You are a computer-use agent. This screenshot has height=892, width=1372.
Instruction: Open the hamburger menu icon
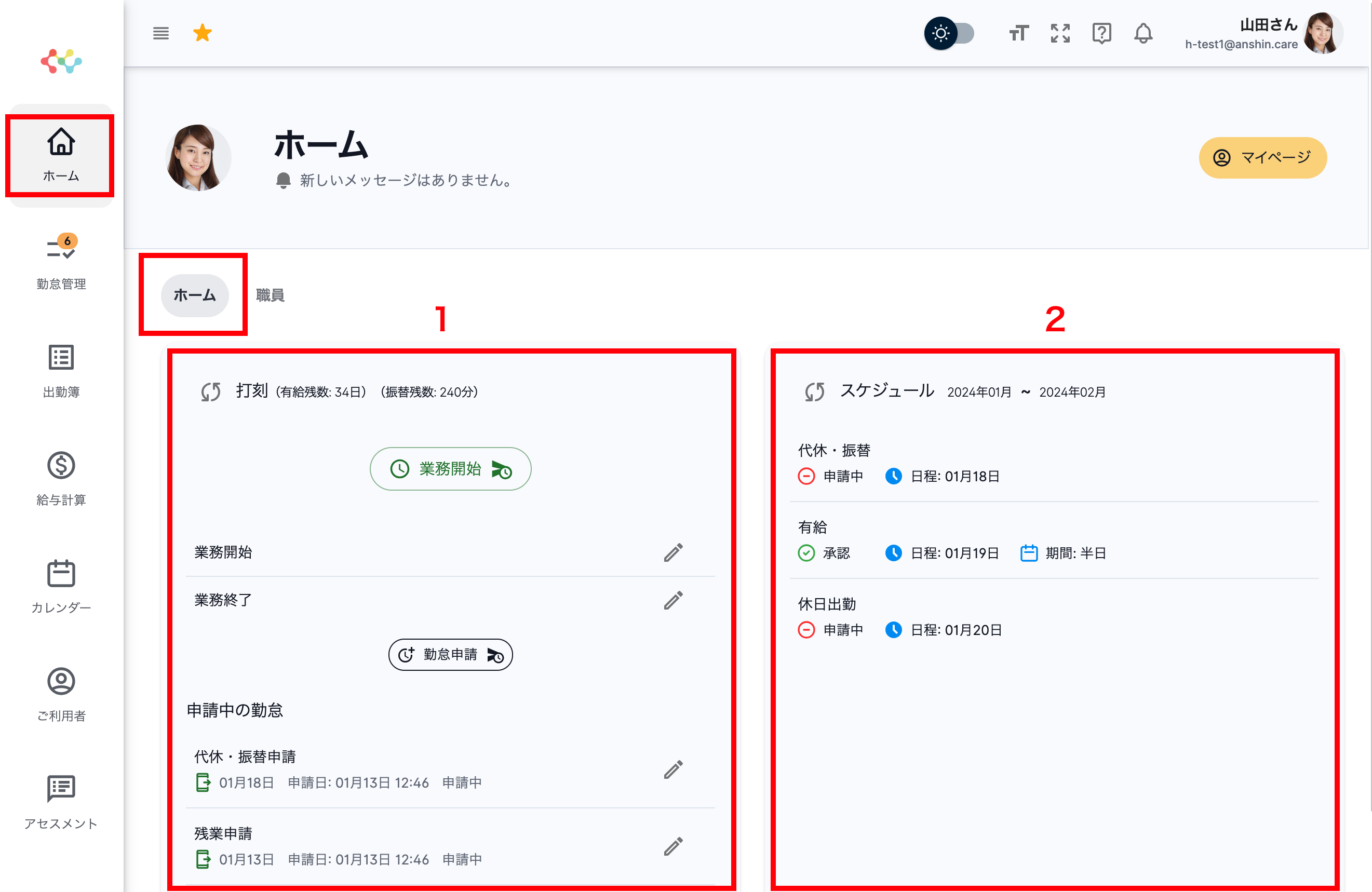click(161, 33)
